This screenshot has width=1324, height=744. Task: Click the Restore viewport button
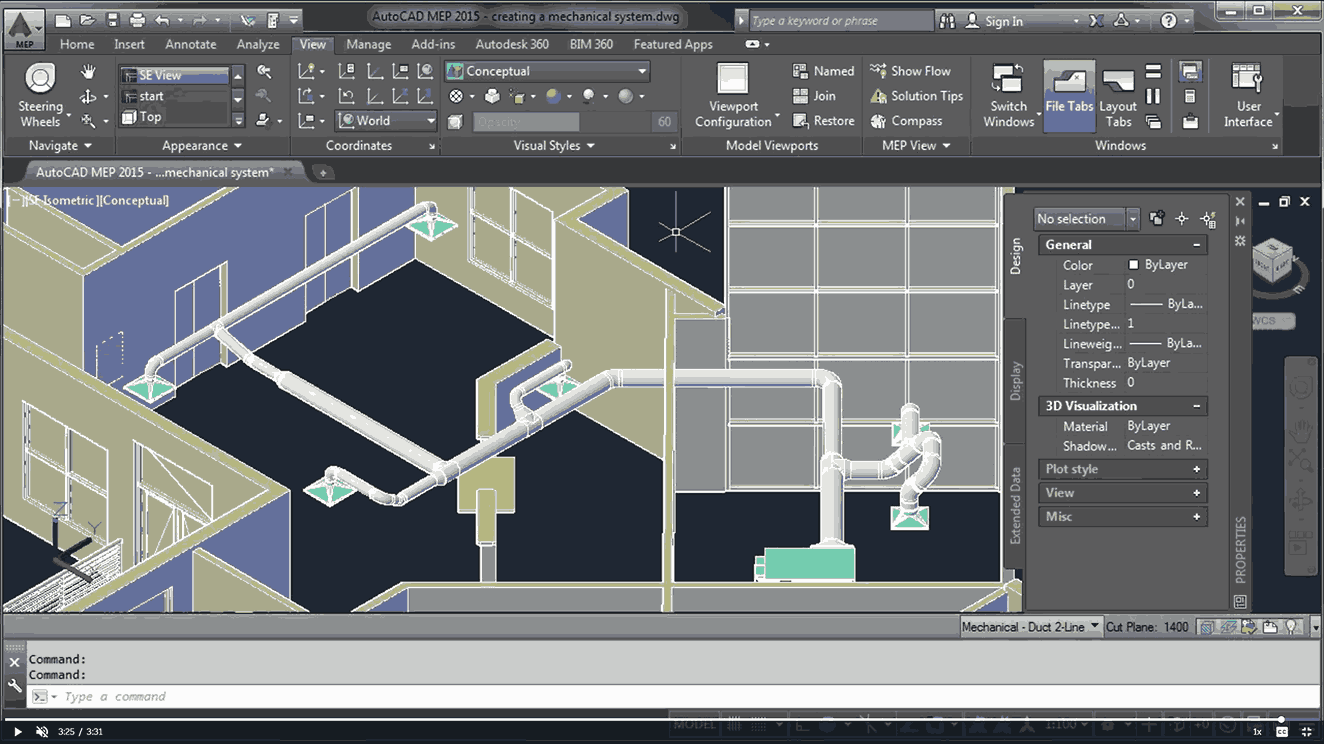[823, 121]
